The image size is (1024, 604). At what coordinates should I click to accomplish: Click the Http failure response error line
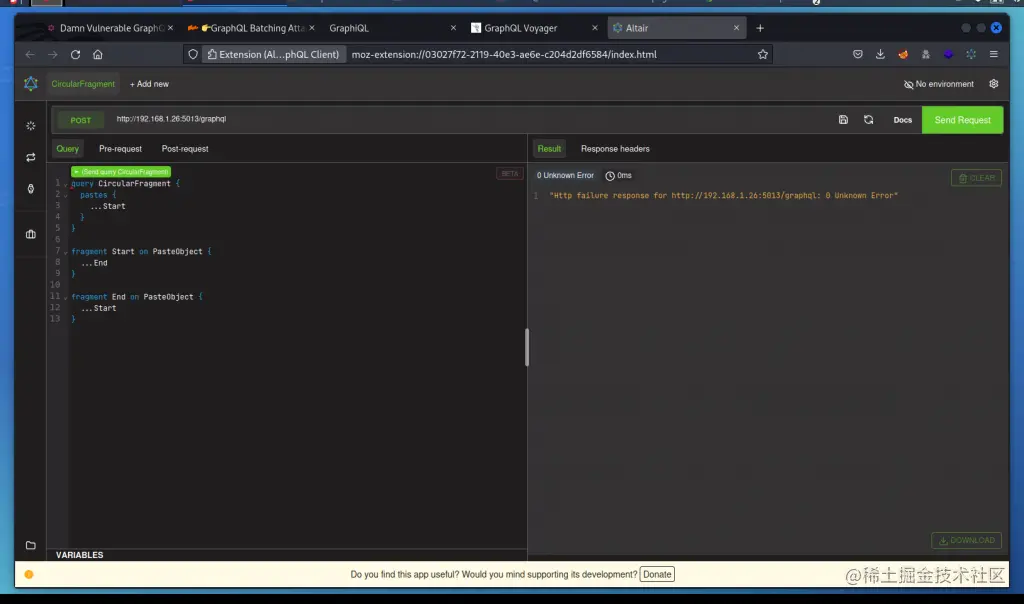click(x=724, y=196)
